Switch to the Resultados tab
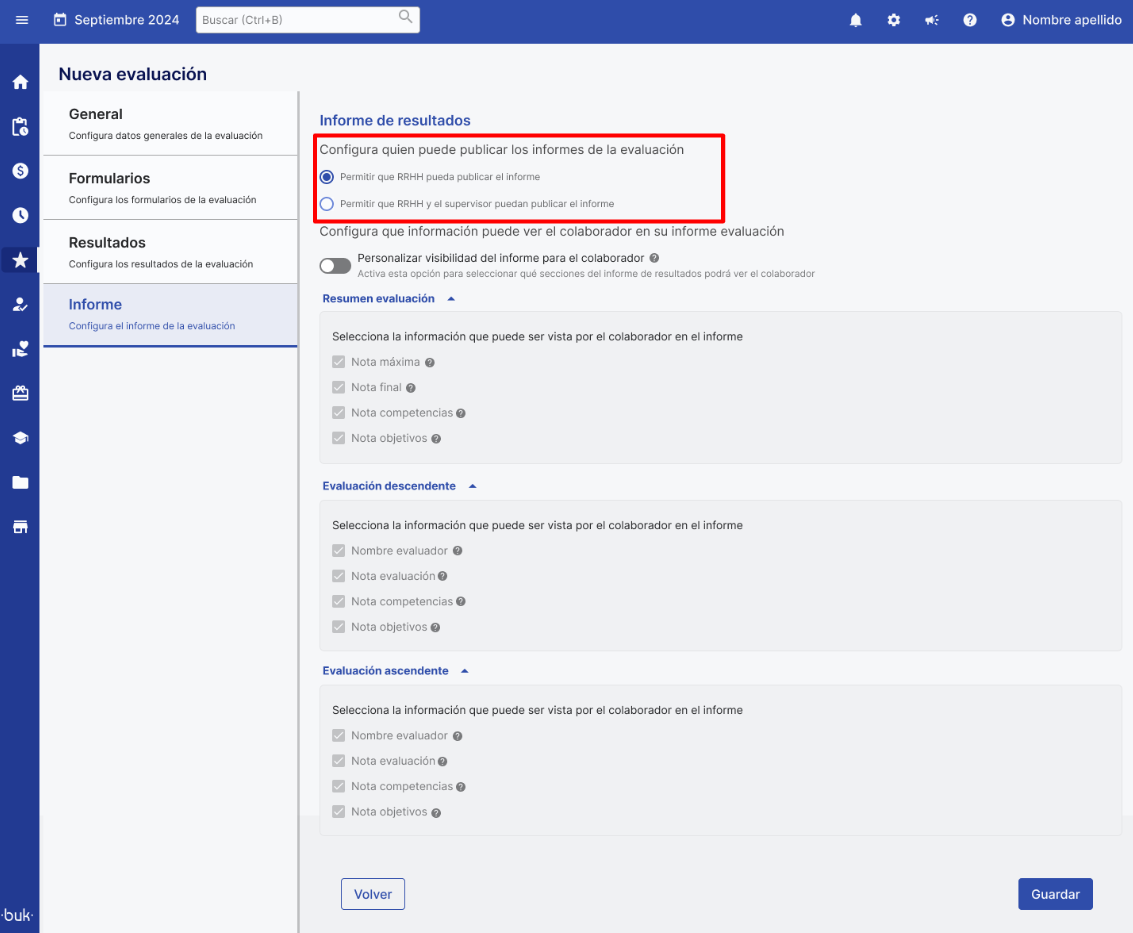Image resolution: width=1133 pixels, height=933 pixels. coord(170,251)
